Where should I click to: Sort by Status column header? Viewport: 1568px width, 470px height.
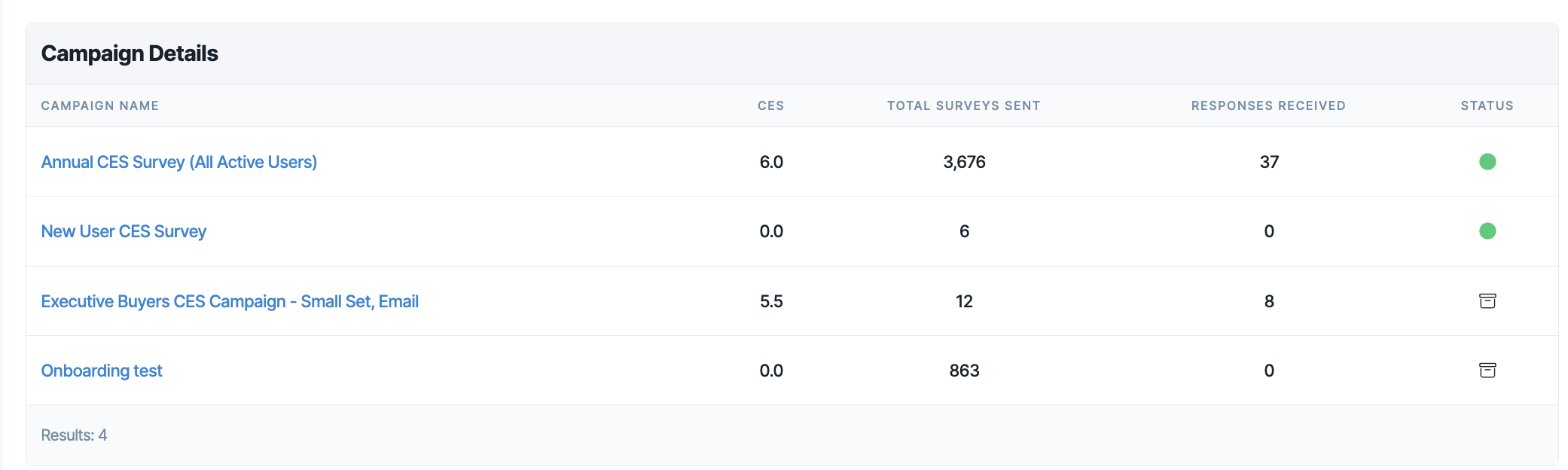coord(1487,105)
